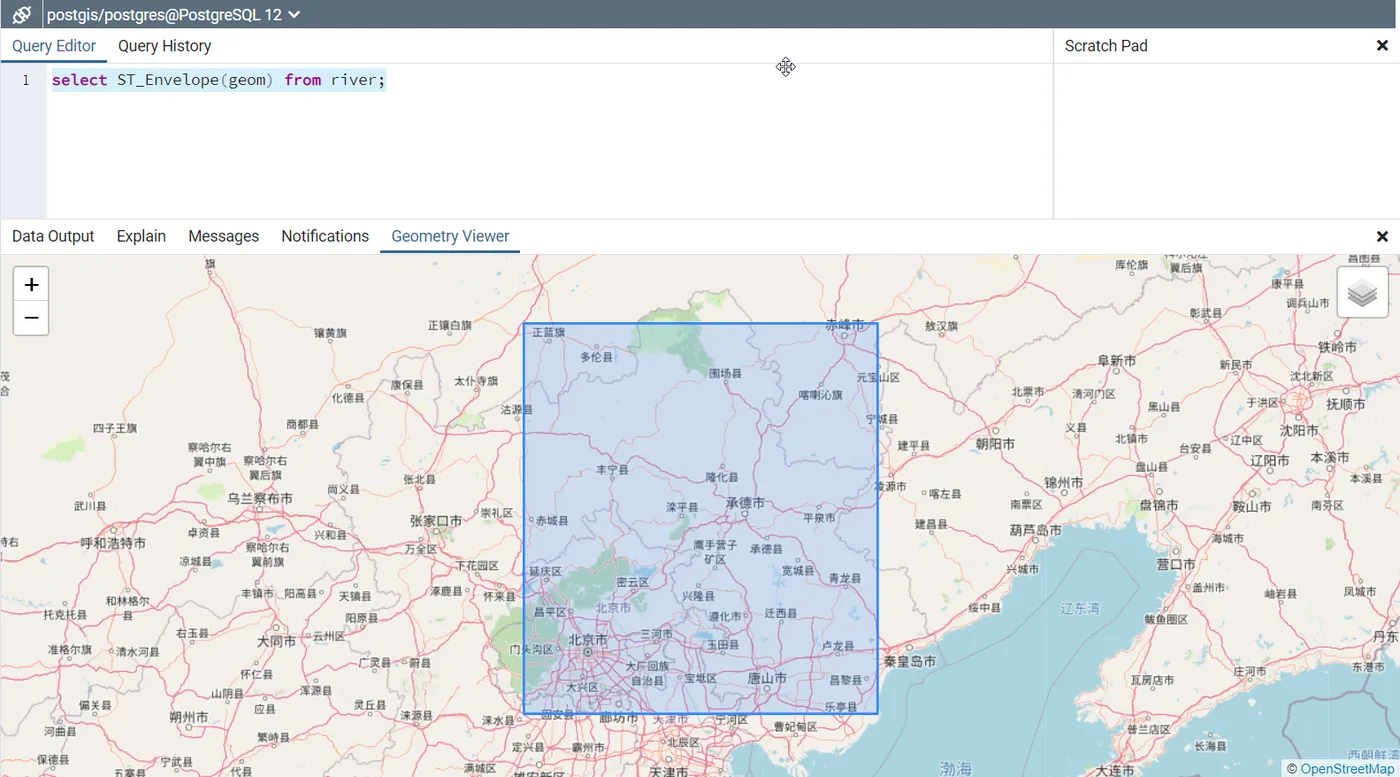Open the connection dropdown postgis/postgres@PostgreSQL 12
Viewport: 1400px width, 777px height.
click(x=174, y=14)
